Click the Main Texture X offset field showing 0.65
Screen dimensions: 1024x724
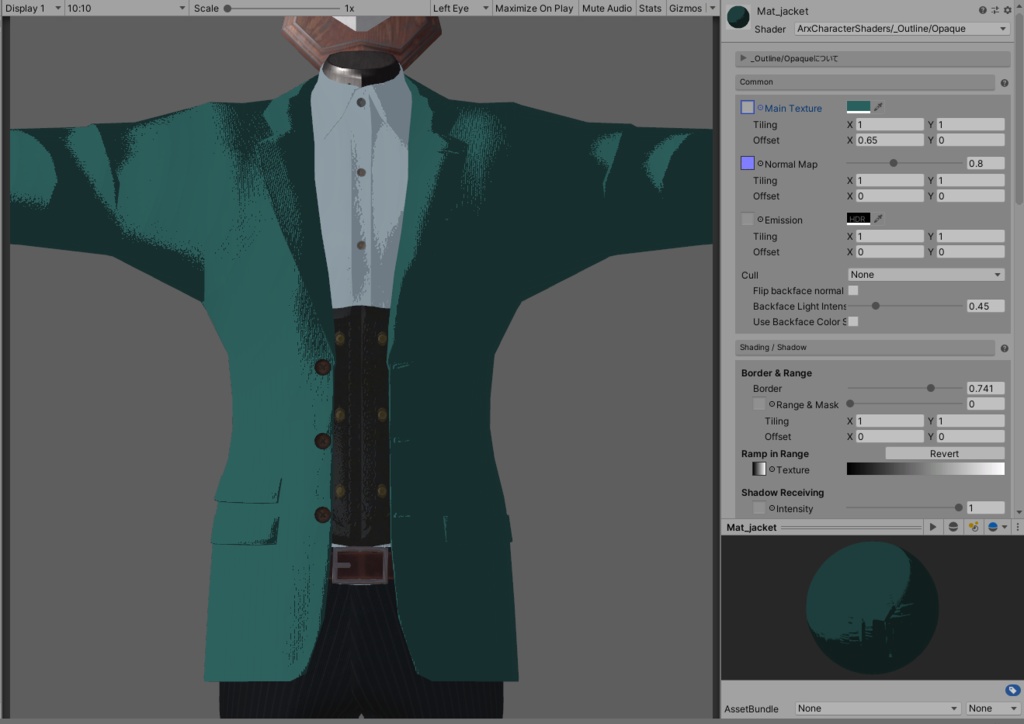tap(890, 140)
